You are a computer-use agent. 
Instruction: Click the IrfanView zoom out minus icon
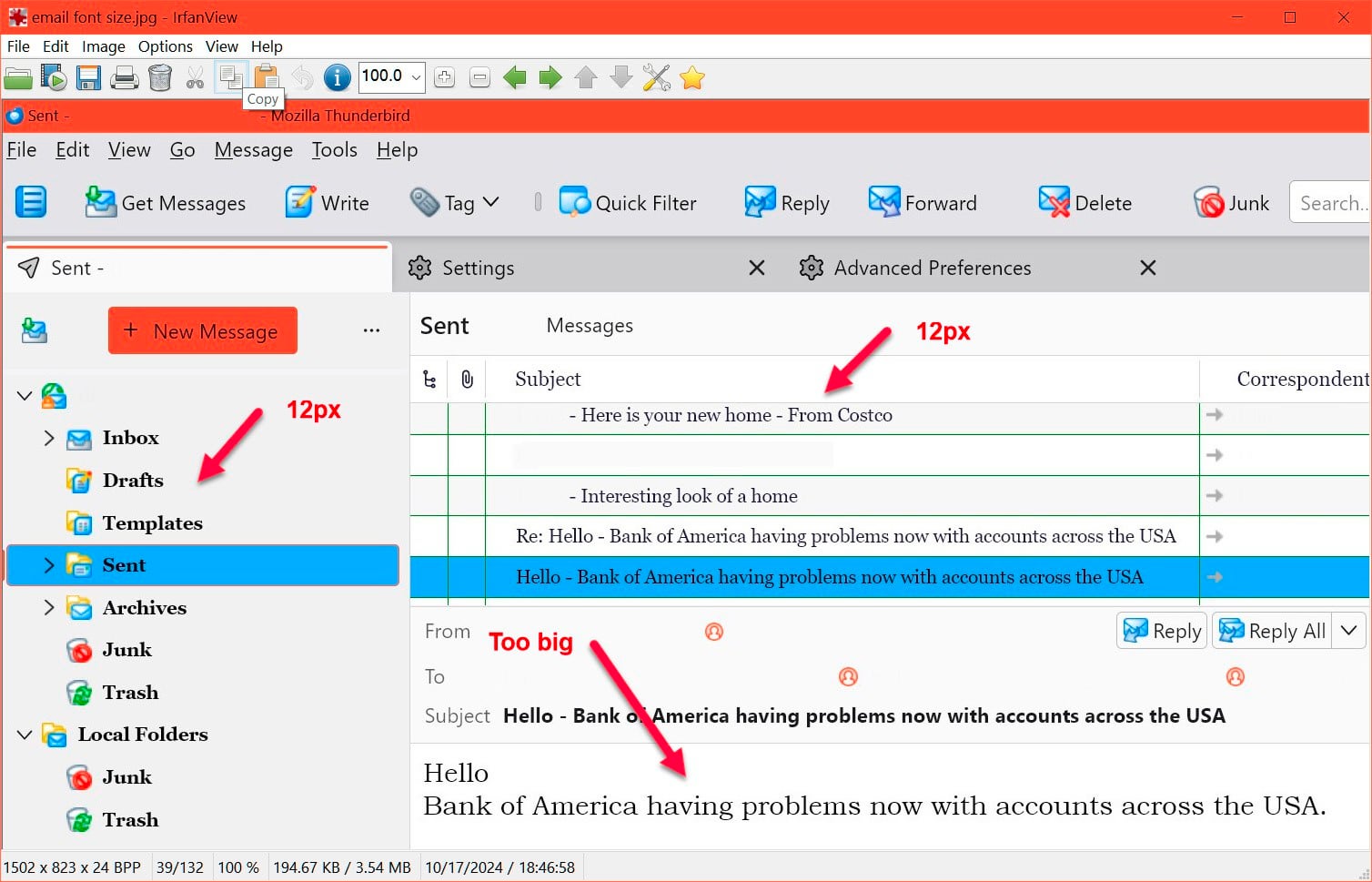[479, 77]
